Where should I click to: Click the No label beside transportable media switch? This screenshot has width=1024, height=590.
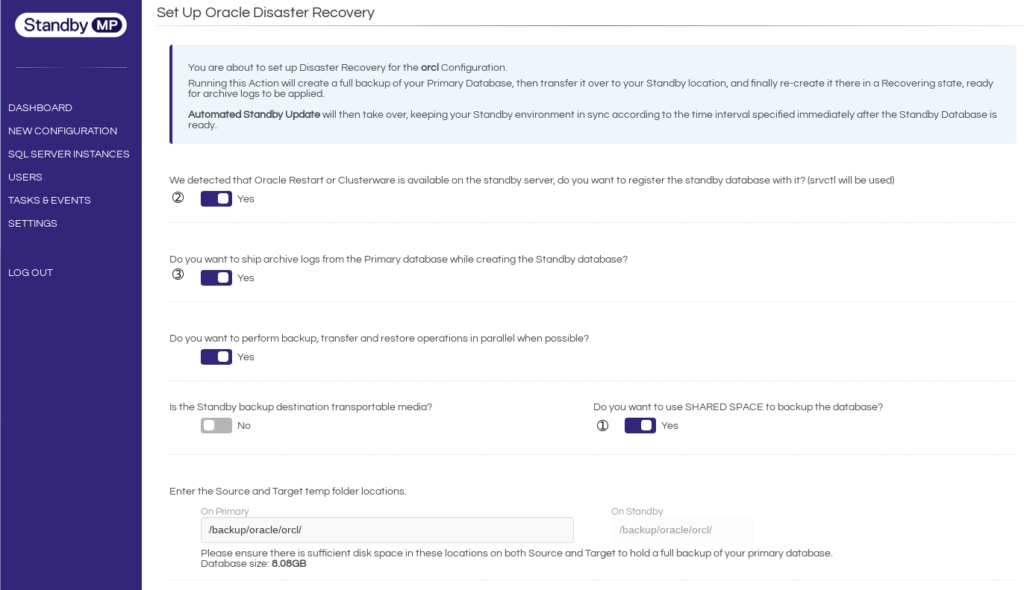(244, 425)
